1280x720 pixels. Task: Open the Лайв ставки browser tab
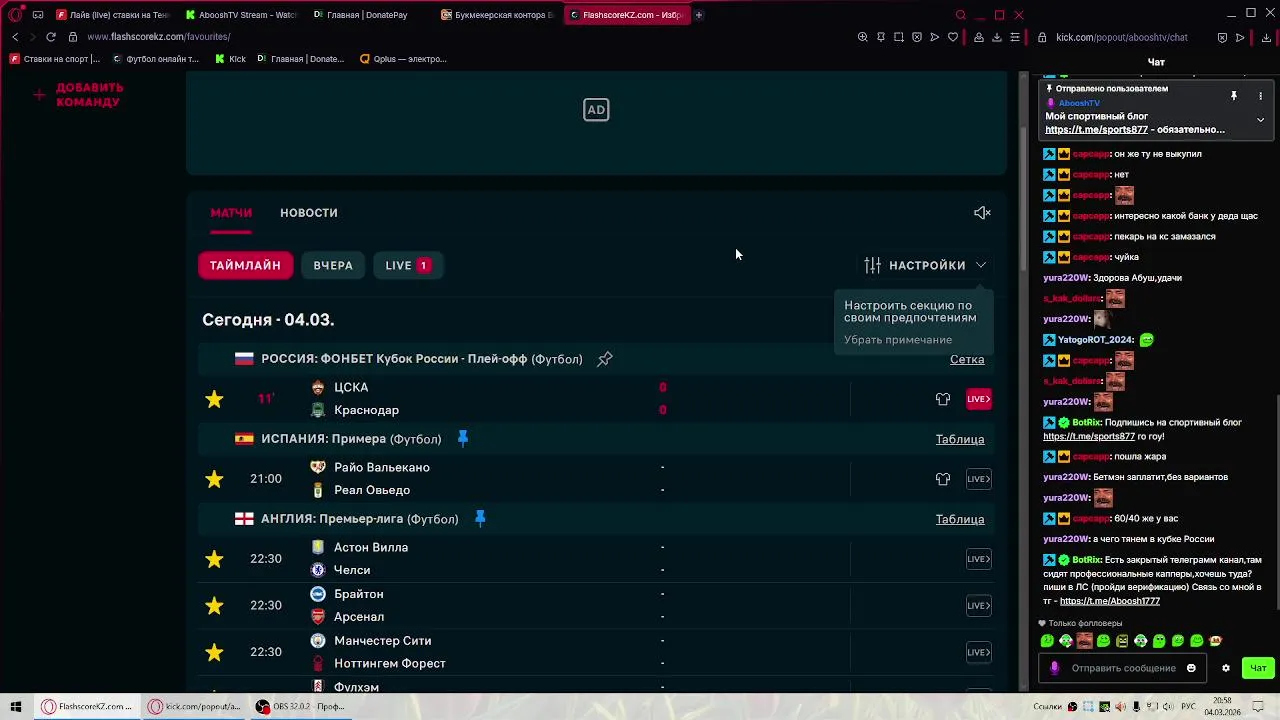point(112,15)
